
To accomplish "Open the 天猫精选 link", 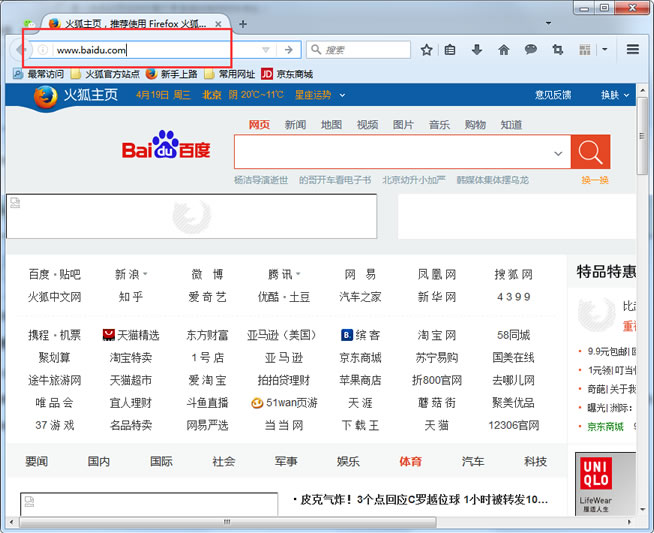I will pyautogui.click(x=131, y=335).
